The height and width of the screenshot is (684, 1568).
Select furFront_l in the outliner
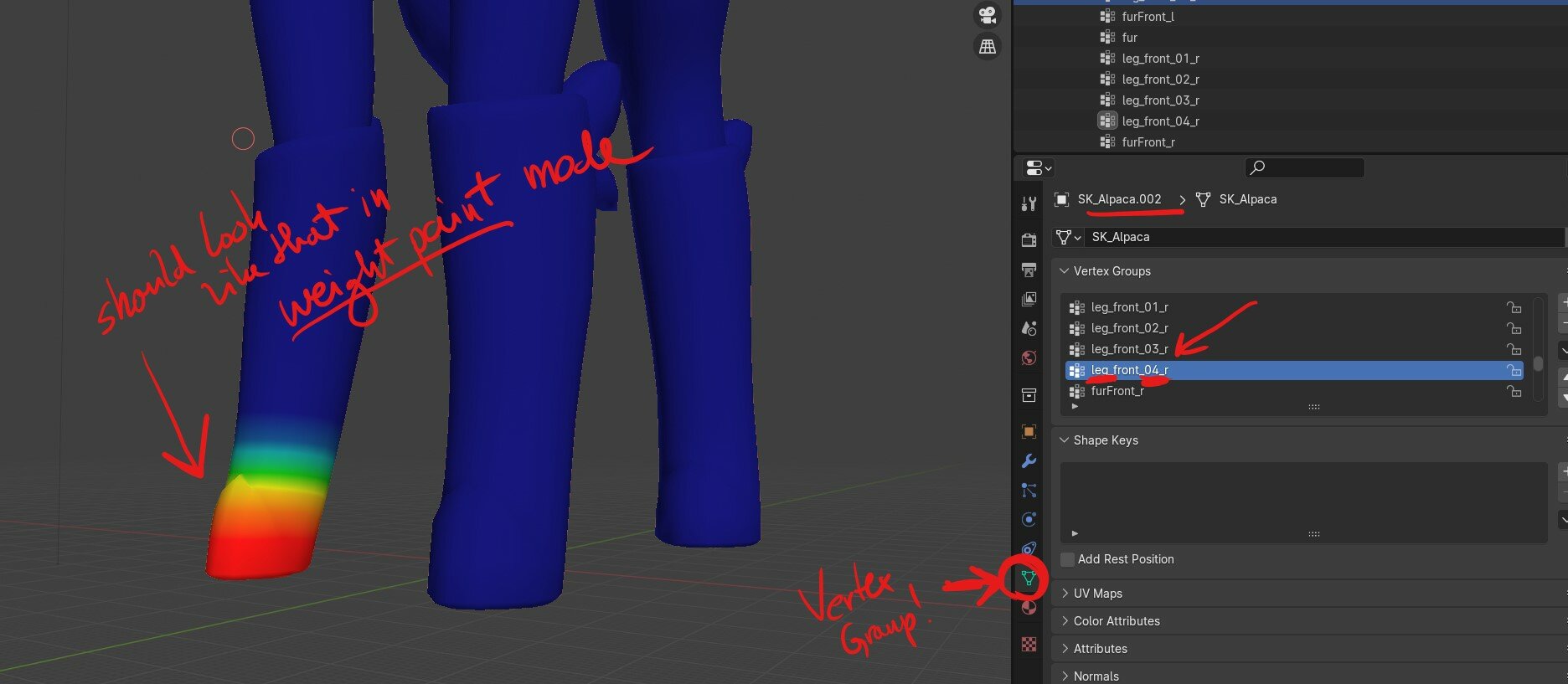tap(1148, 17)
